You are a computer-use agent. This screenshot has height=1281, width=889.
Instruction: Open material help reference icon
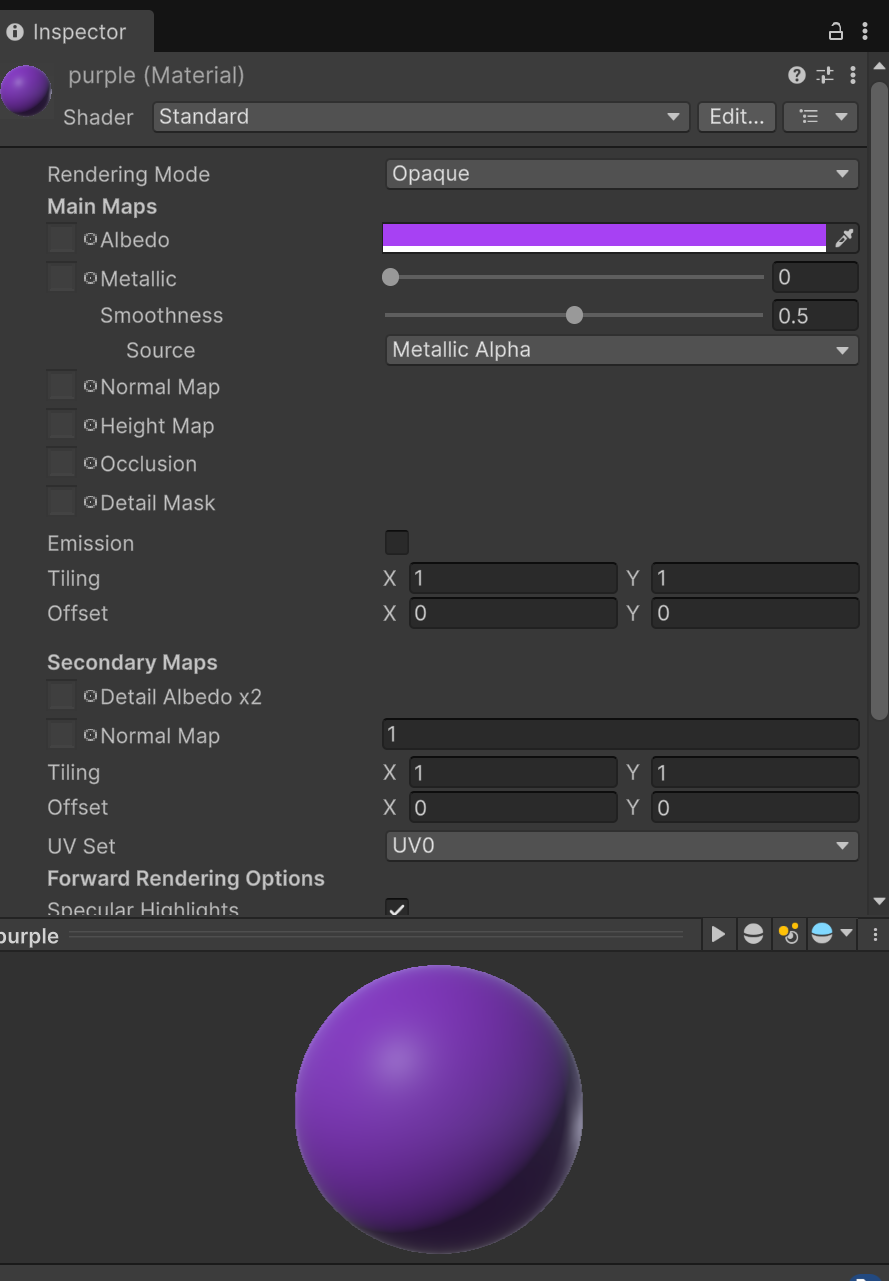pyautogui.click(x=796, y=75)
